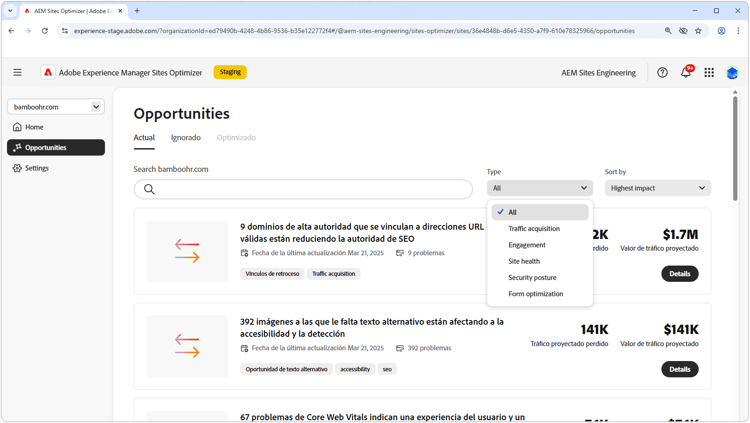Open the Sort by Highest impact dropdown
This screenshot has width=750, height=423.
(658, 188)
